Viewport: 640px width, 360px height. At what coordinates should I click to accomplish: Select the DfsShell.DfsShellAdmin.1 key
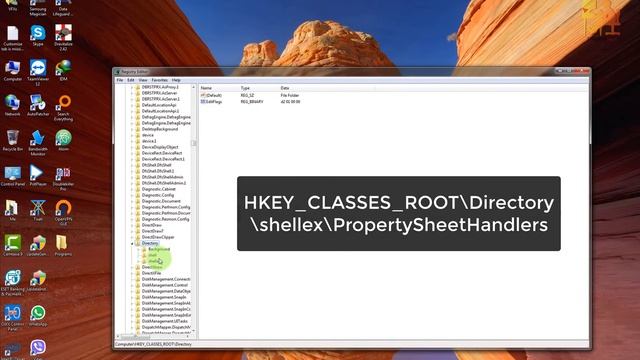point(164,183)
